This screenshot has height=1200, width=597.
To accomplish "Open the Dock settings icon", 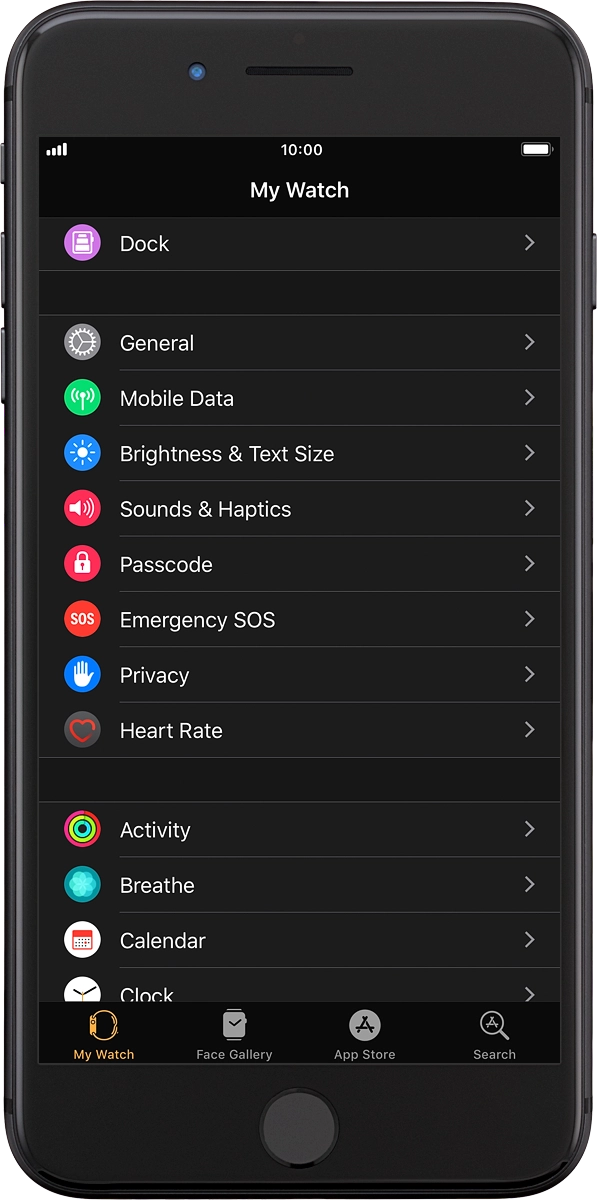I will coord(82,242).
